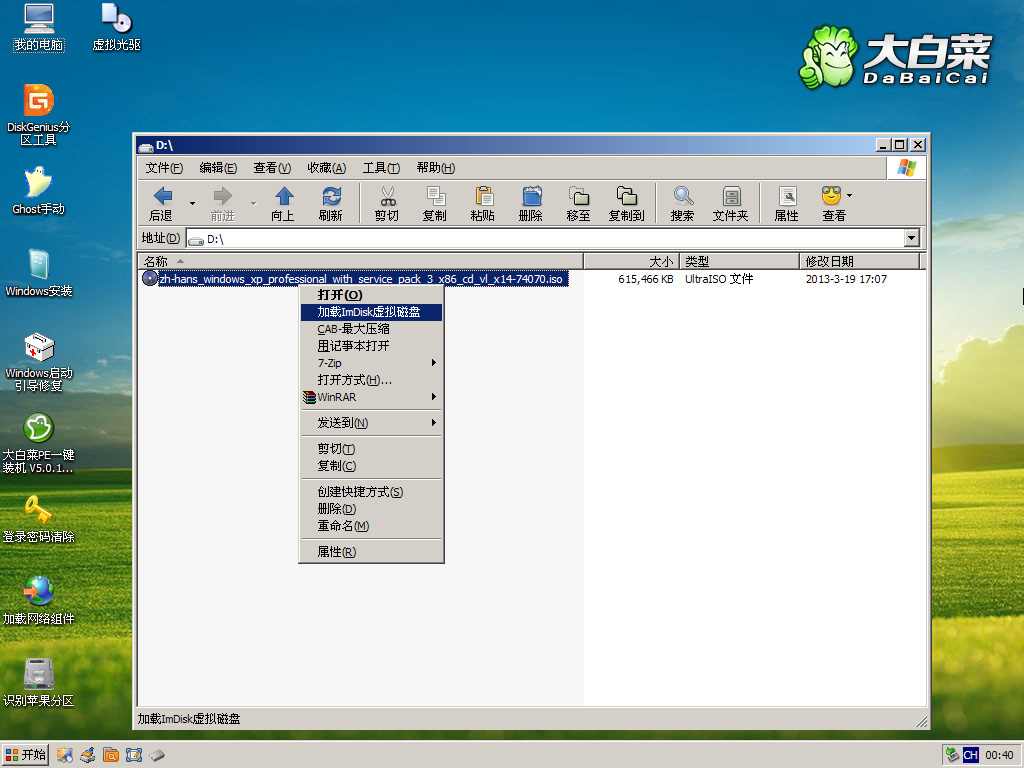
Task: Choose 重命名(M) from context menu
Action: (x=343, y=526)
